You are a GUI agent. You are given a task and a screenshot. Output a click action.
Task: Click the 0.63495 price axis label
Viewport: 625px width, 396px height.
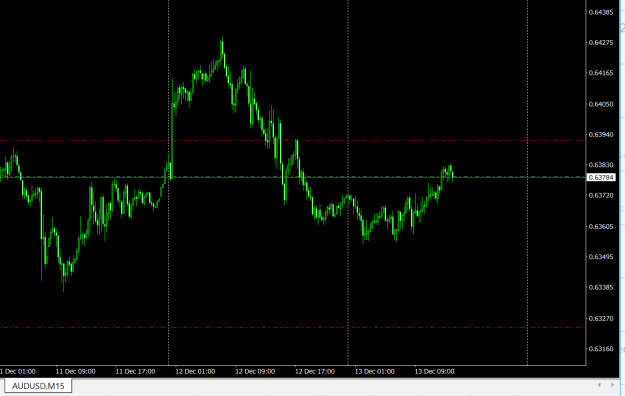point(601,257)
